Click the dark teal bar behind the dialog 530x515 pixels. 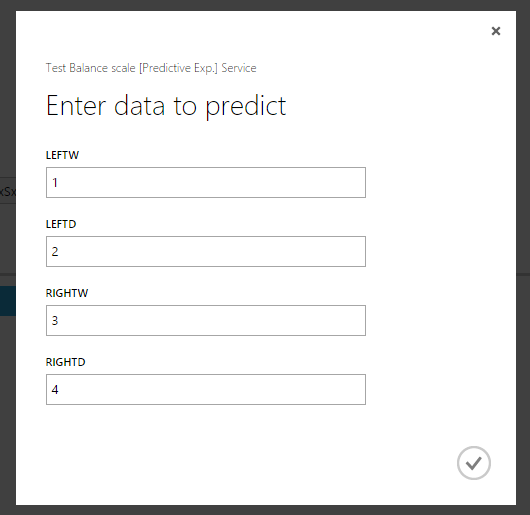pyautogui.click(x=8, y=301)
